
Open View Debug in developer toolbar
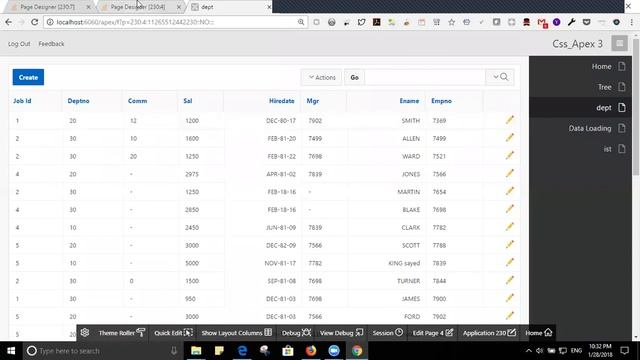click(x=341, y=333)
